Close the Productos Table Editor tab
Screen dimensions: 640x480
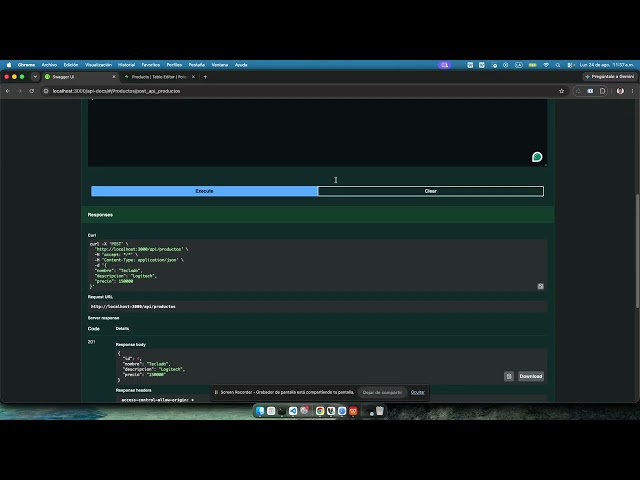pyautogui.click(x=193, y=77)
